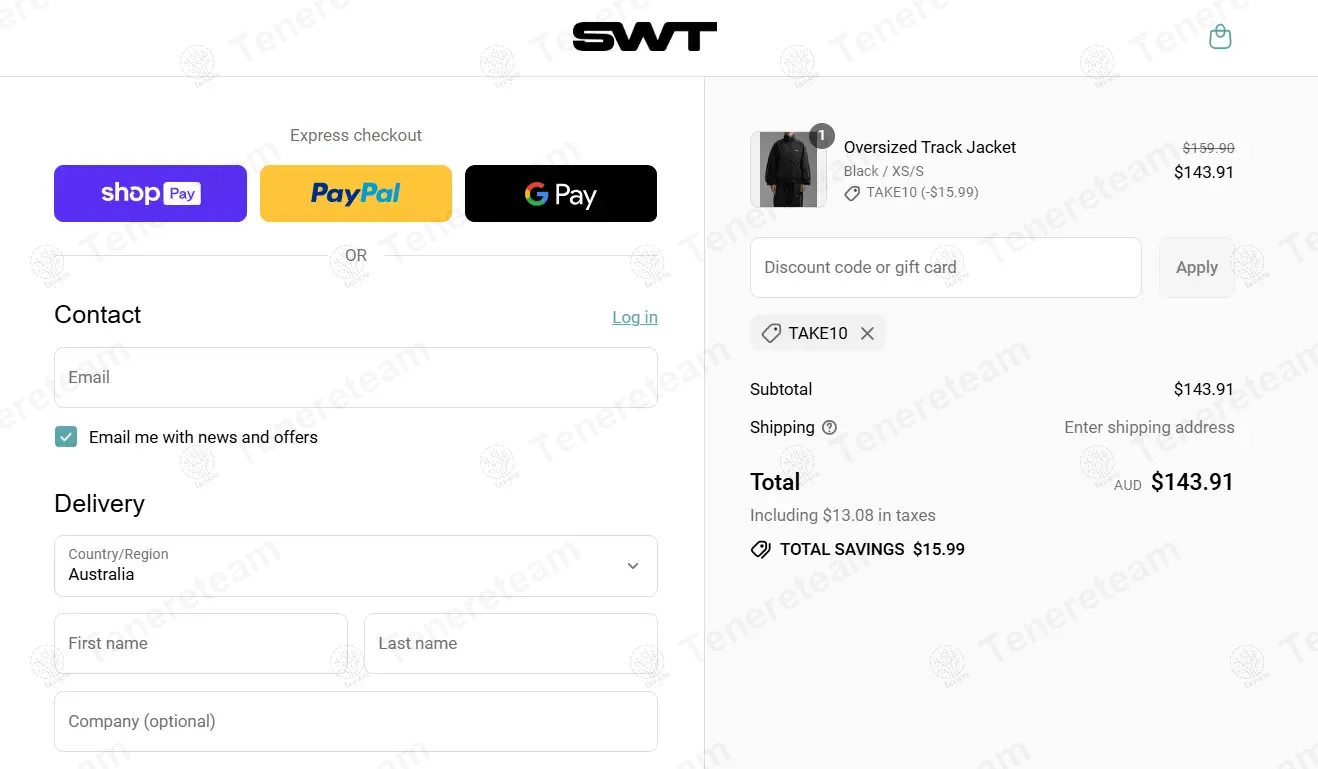Image resolution: width=1318 pixels, height=769 pixels.
Task: Click the Discount code or gift card field
Action: click(946, 267)
